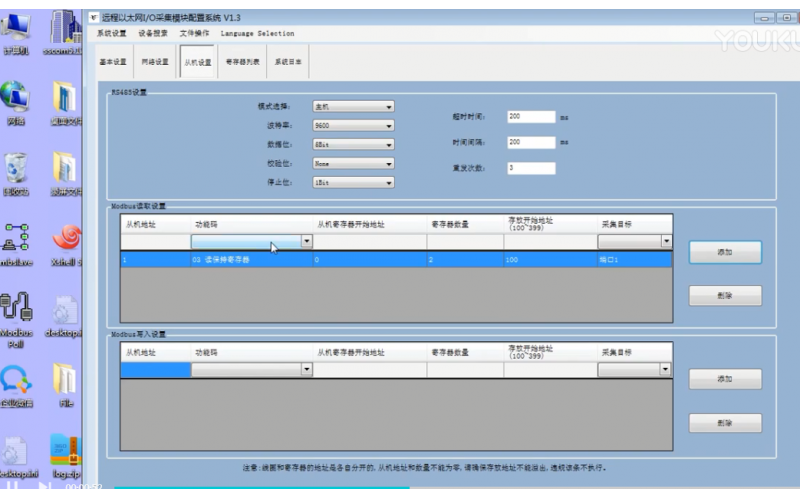Click the 超时时间 input field

[530, 116]
